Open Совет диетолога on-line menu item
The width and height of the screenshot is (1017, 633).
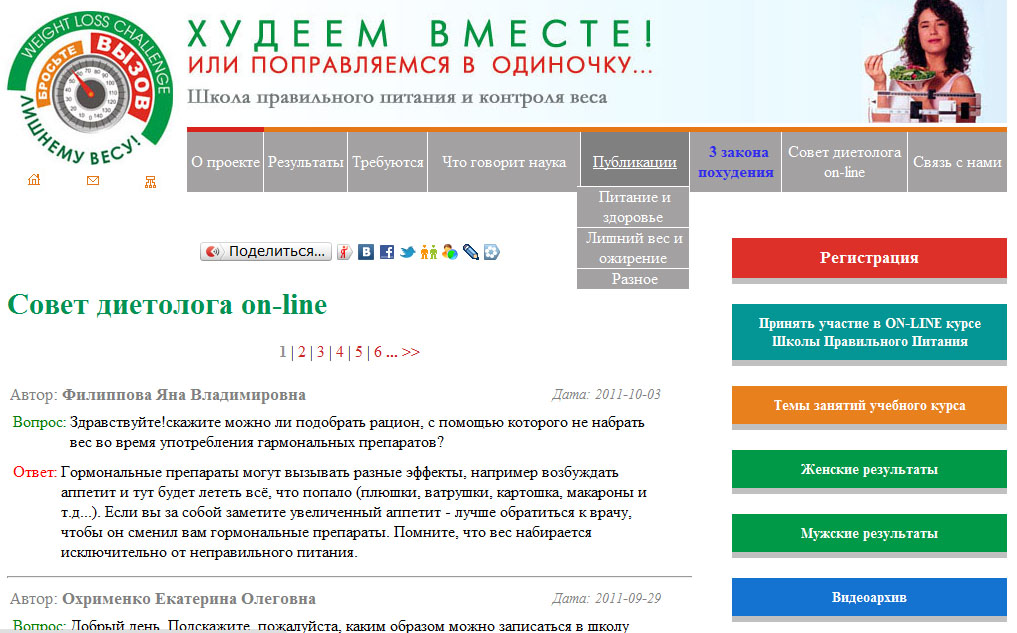(x=844, y=162)
